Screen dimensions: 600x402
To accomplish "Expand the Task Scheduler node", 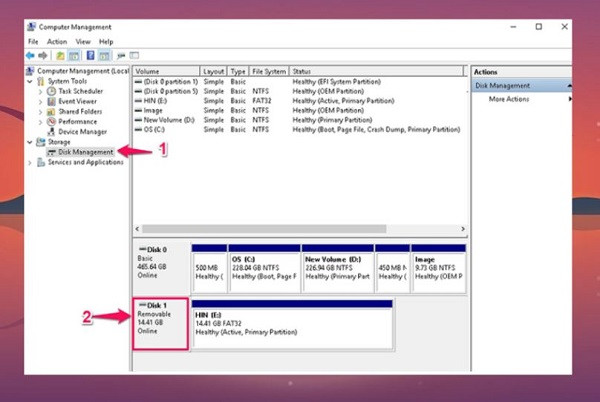I will click(x=40, y=91).
